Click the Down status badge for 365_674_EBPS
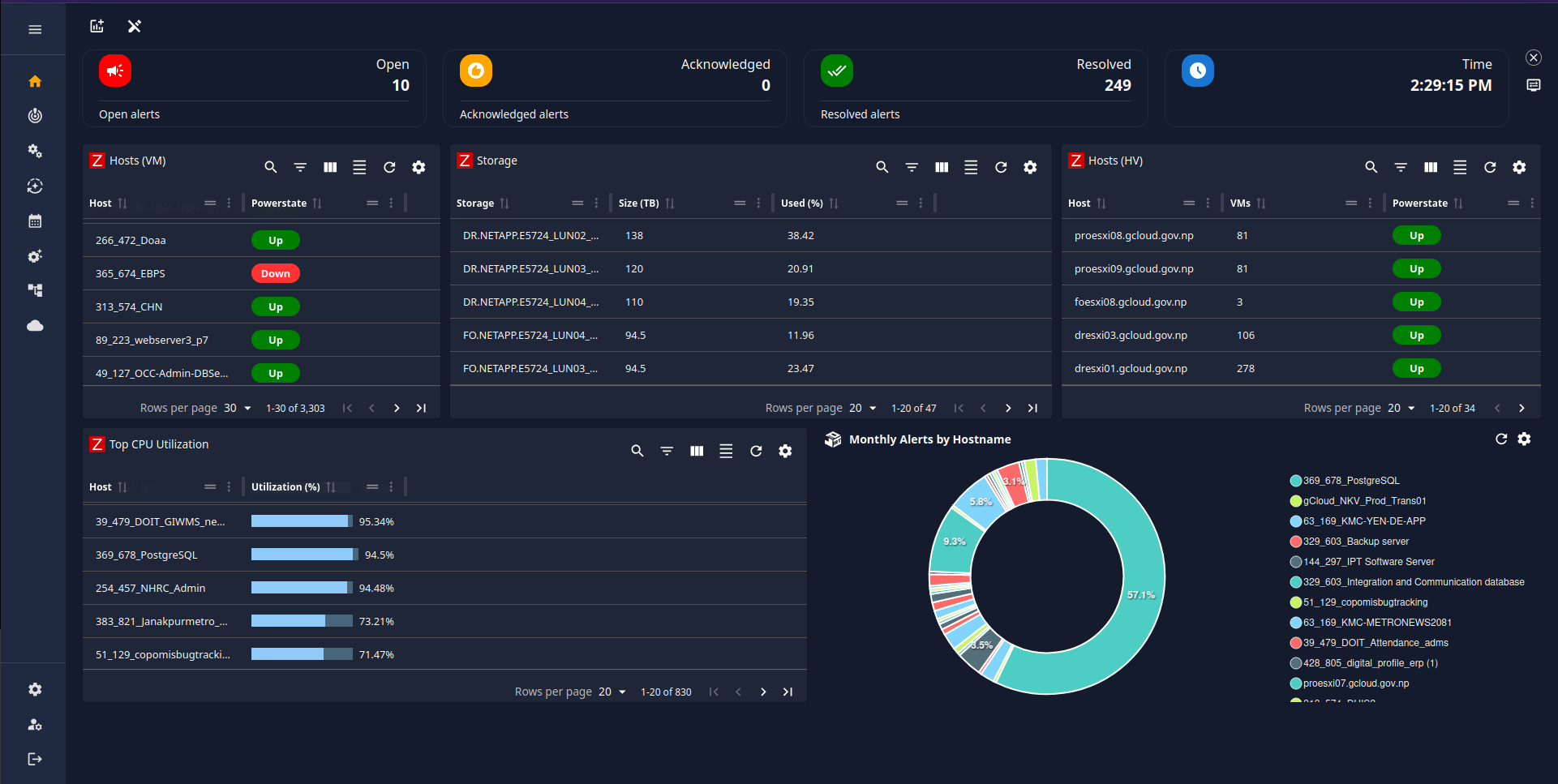The height and width of the screenshot is (784, 1558). pyautogui.click(x=275, y=273)
